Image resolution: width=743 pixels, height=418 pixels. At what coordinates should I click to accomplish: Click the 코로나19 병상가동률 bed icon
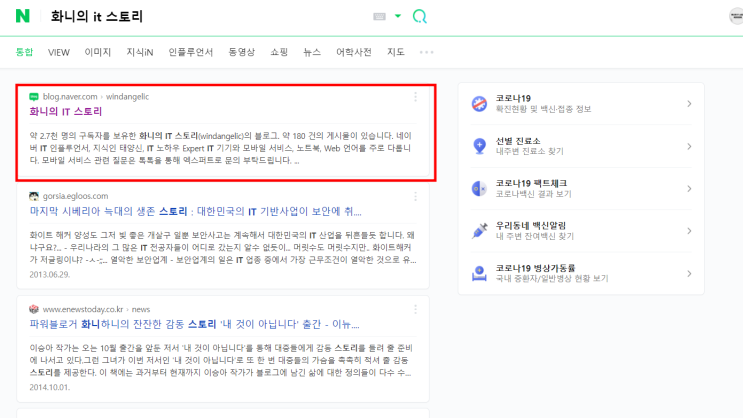click(479, 273)
